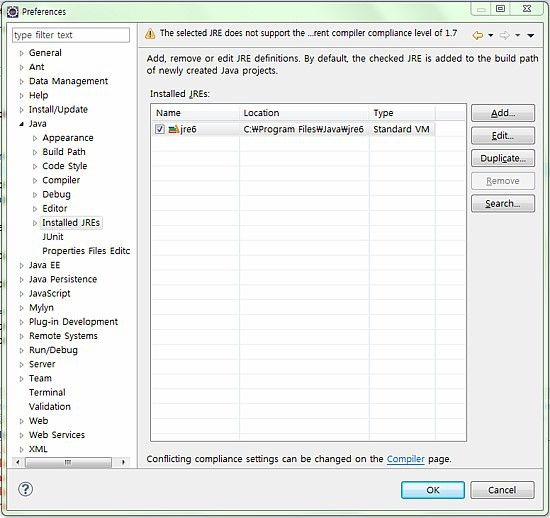Expand the Editor node under Java
Image resolution: width=550 pixels, height=518 pixels.
[x=35, y=209]
